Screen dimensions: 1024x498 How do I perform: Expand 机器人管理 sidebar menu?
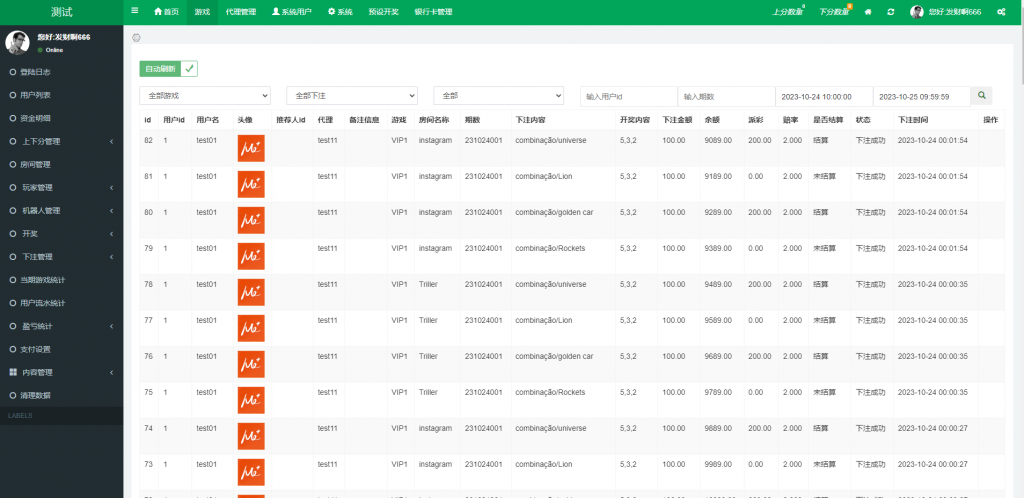coord(60,211)
